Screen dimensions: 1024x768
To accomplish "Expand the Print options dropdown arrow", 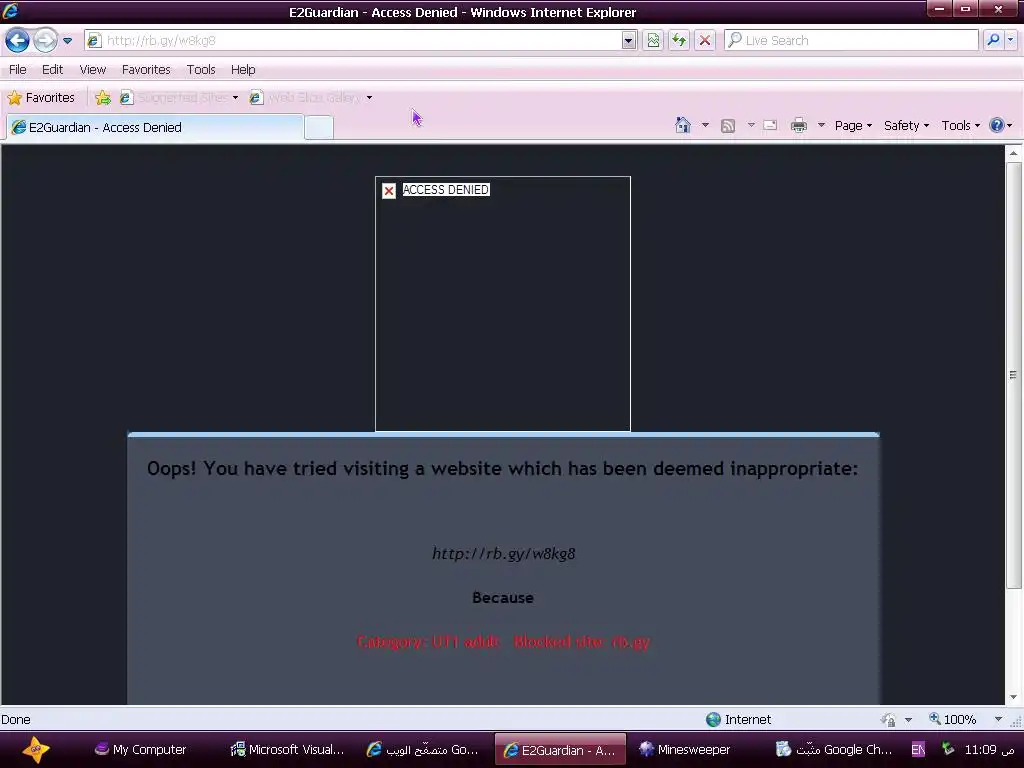I will coord(822,125).
